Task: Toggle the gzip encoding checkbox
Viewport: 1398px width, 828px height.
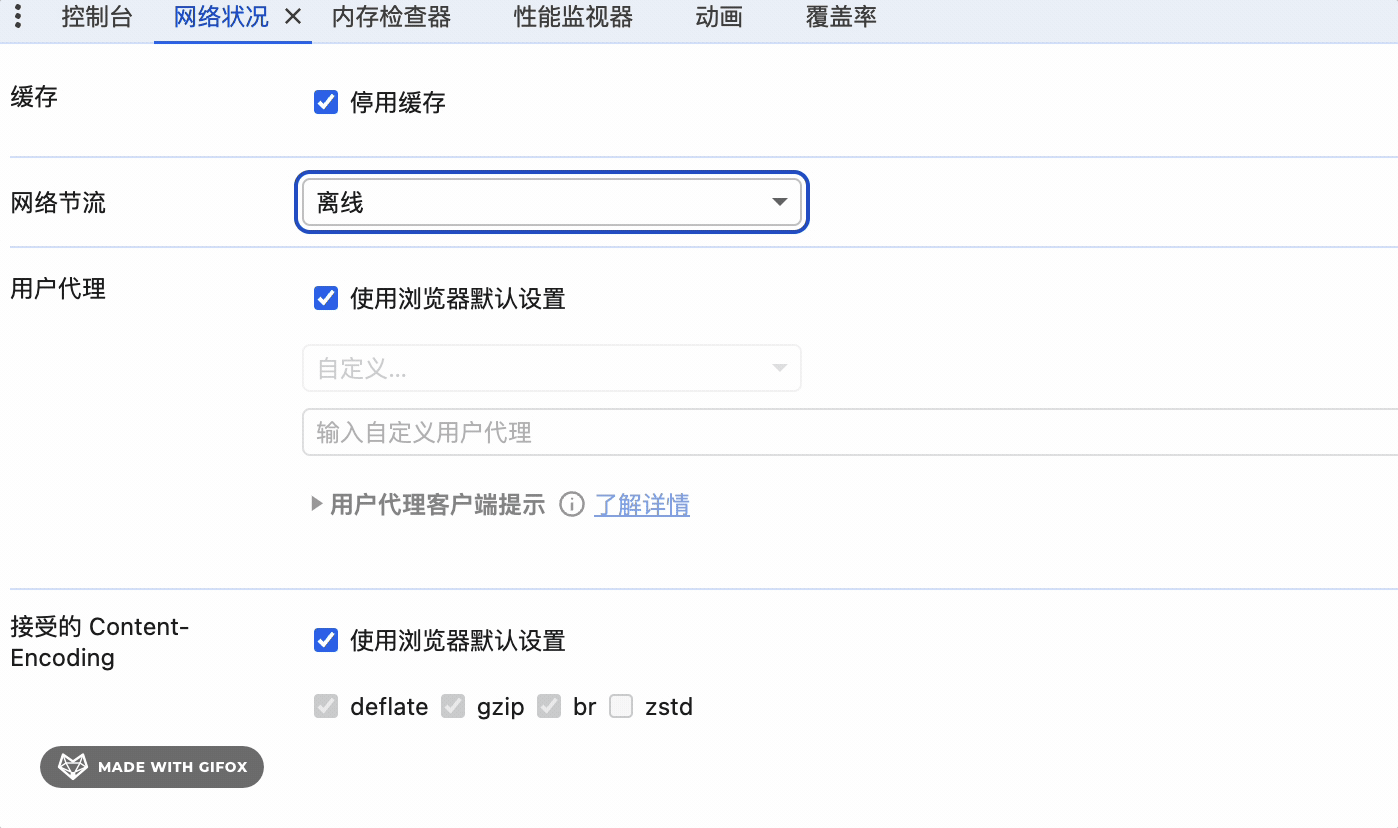Action: click(453, 707)
